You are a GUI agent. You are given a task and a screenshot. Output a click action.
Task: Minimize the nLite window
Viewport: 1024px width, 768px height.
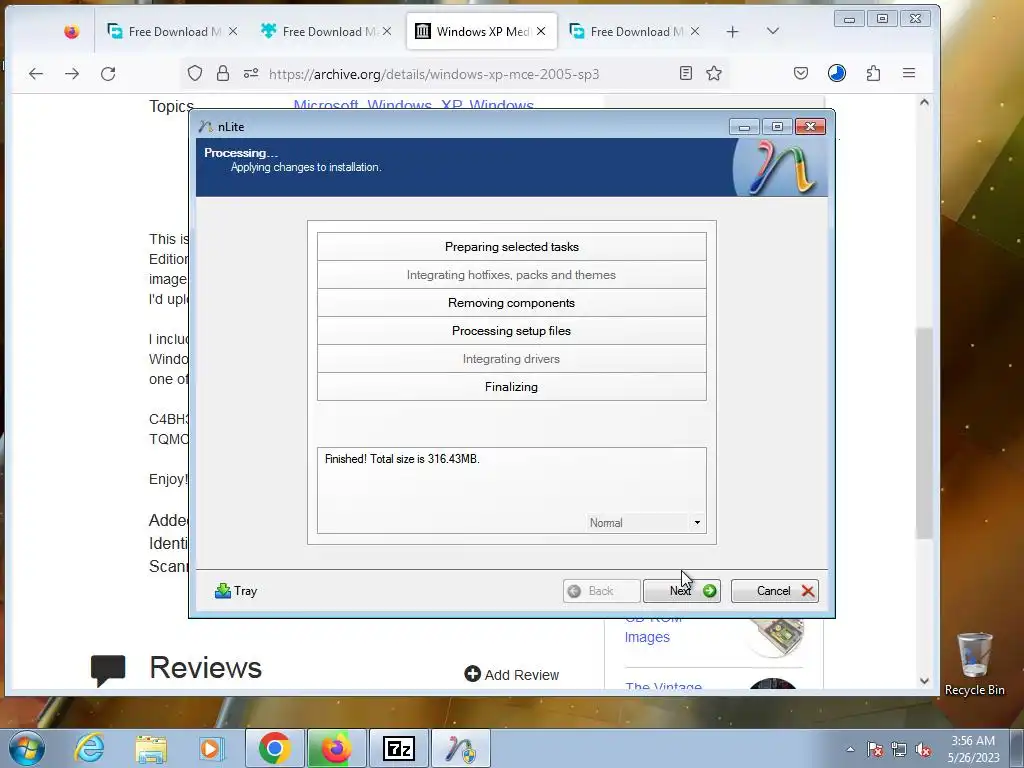(x=744, y=127)
